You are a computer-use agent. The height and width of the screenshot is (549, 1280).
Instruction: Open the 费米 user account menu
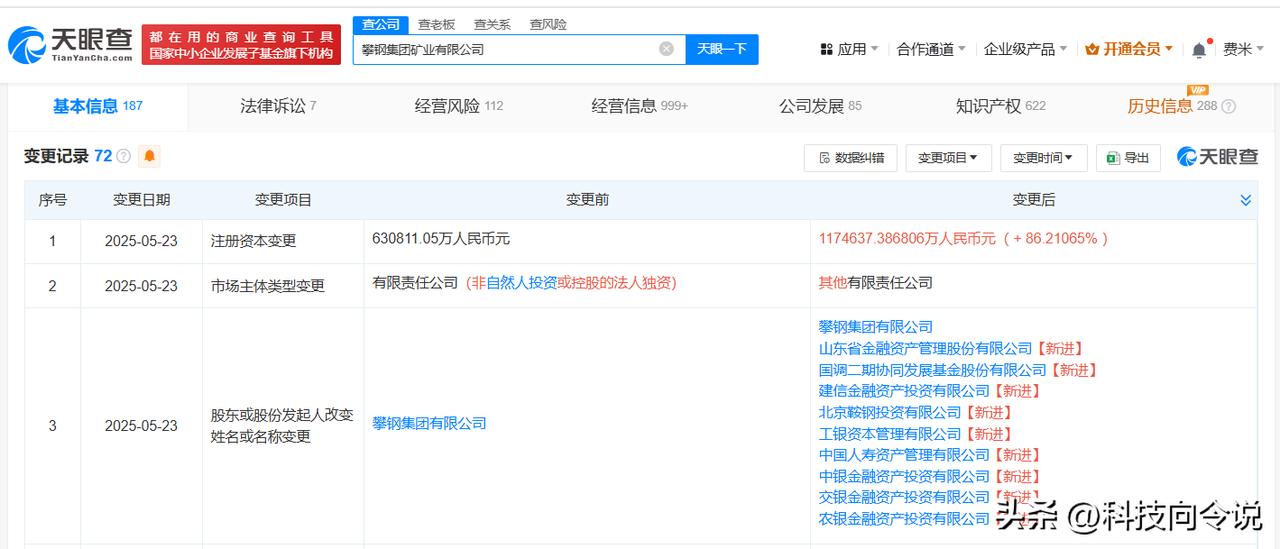(x=1243, y=49)
